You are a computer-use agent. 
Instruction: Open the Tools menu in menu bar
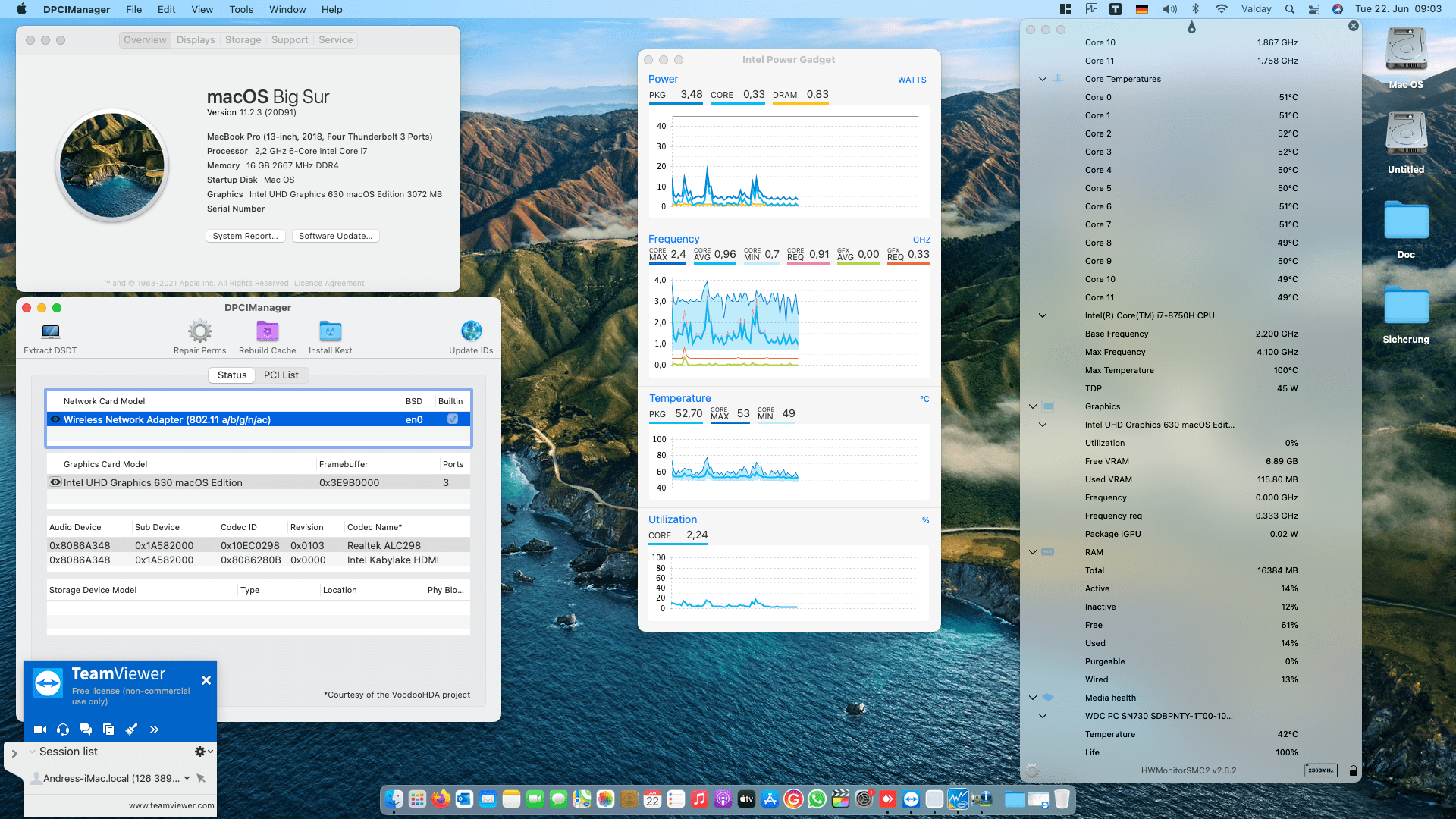coord(241,9)
